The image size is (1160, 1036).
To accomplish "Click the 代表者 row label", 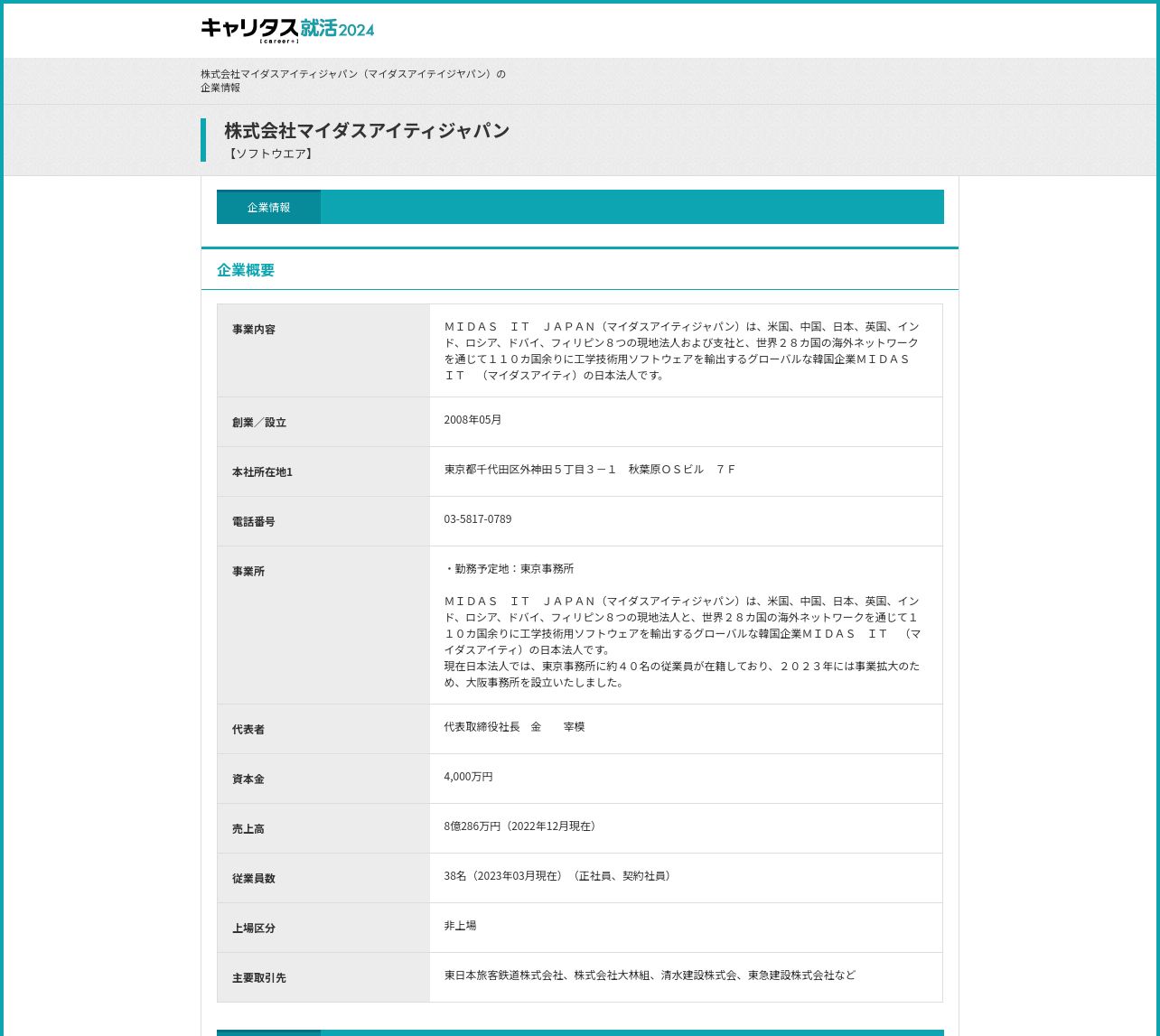I will pyautogui.click(x=248, y=730).
